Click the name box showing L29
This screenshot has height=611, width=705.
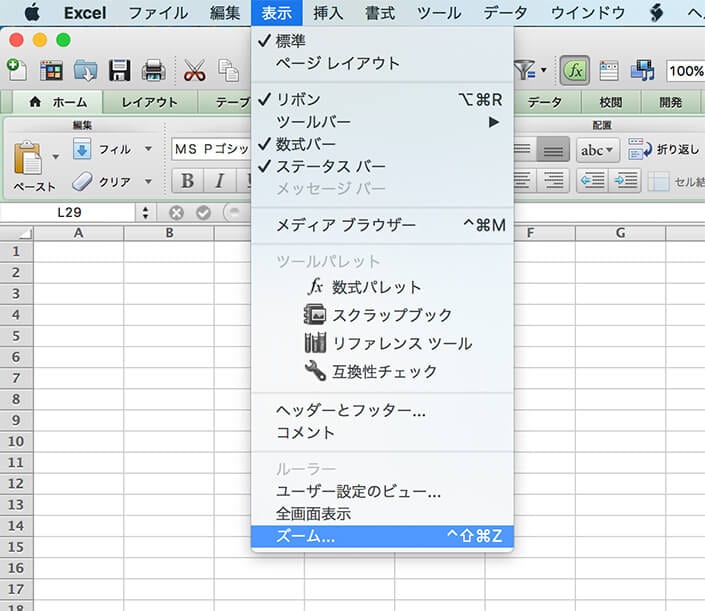pos(69,213)
